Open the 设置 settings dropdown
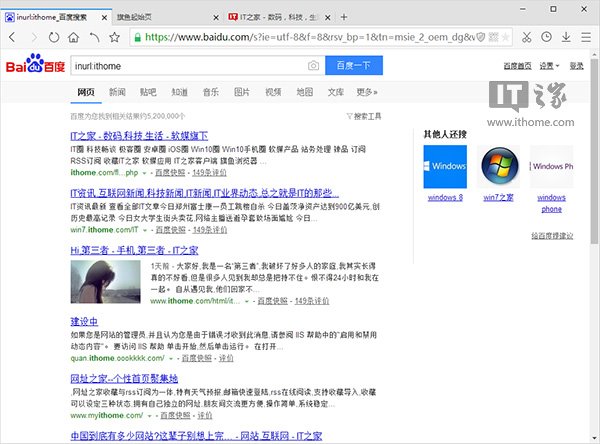 click(x=546, y=66)
